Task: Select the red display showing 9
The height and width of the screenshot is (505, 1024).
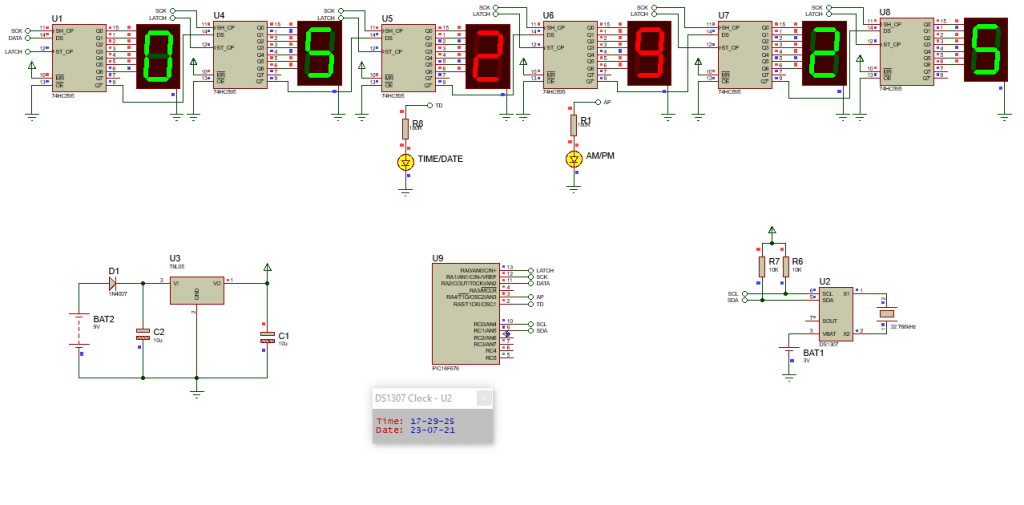Action: (x=649, y=53)
